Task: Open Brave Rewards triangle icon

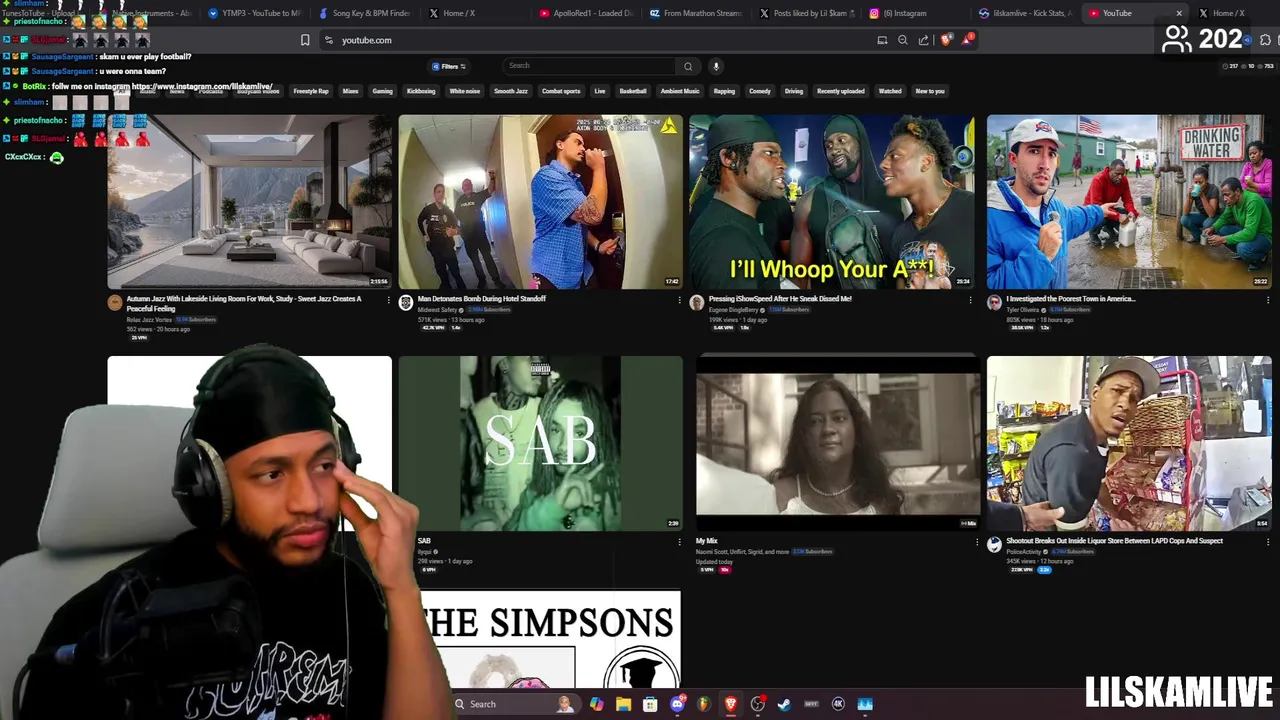Action: pos(968,40)
